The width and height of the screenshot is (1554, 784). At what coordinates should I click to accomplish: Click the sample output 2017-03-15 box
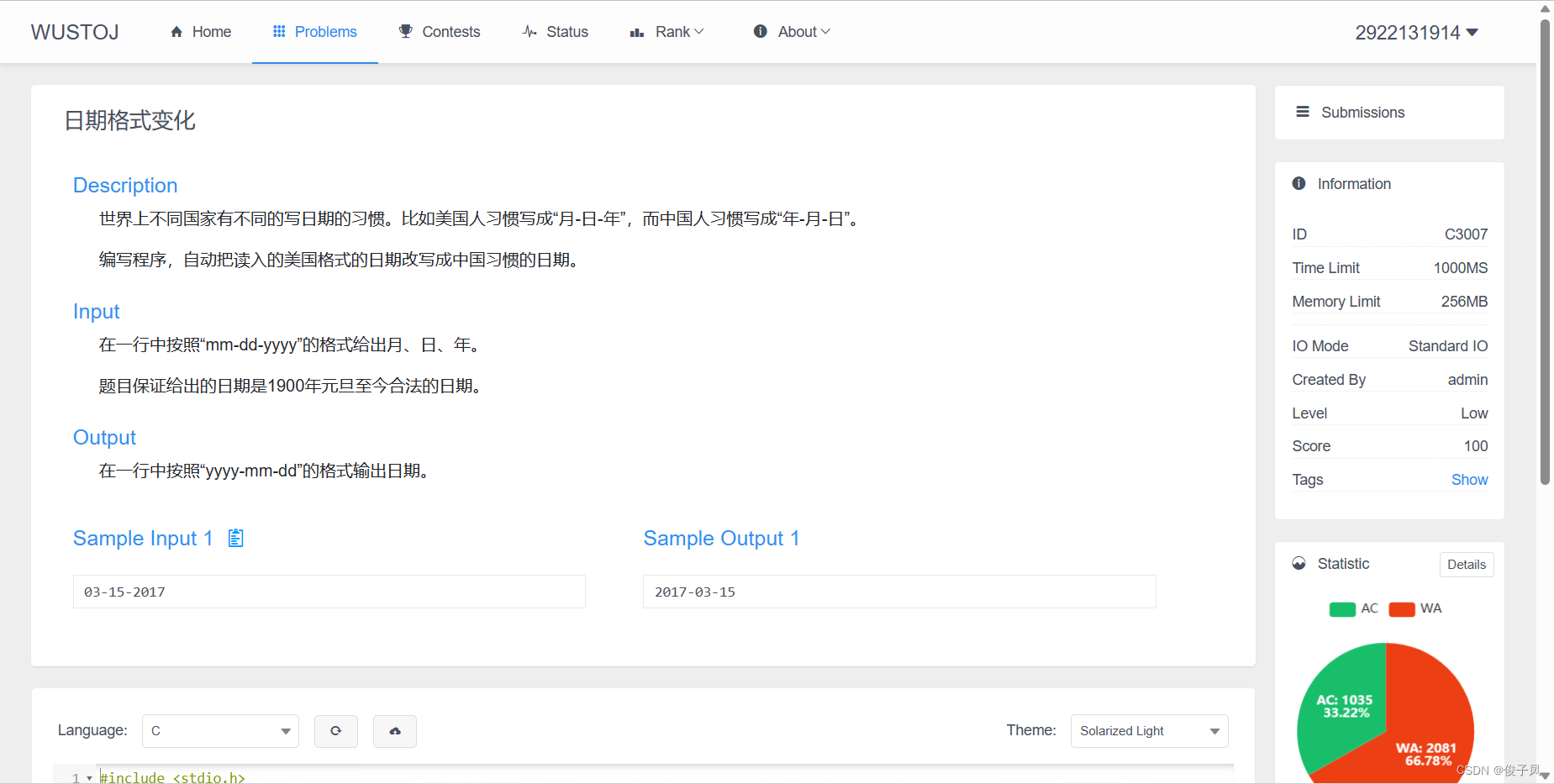[x=899, y=592]
